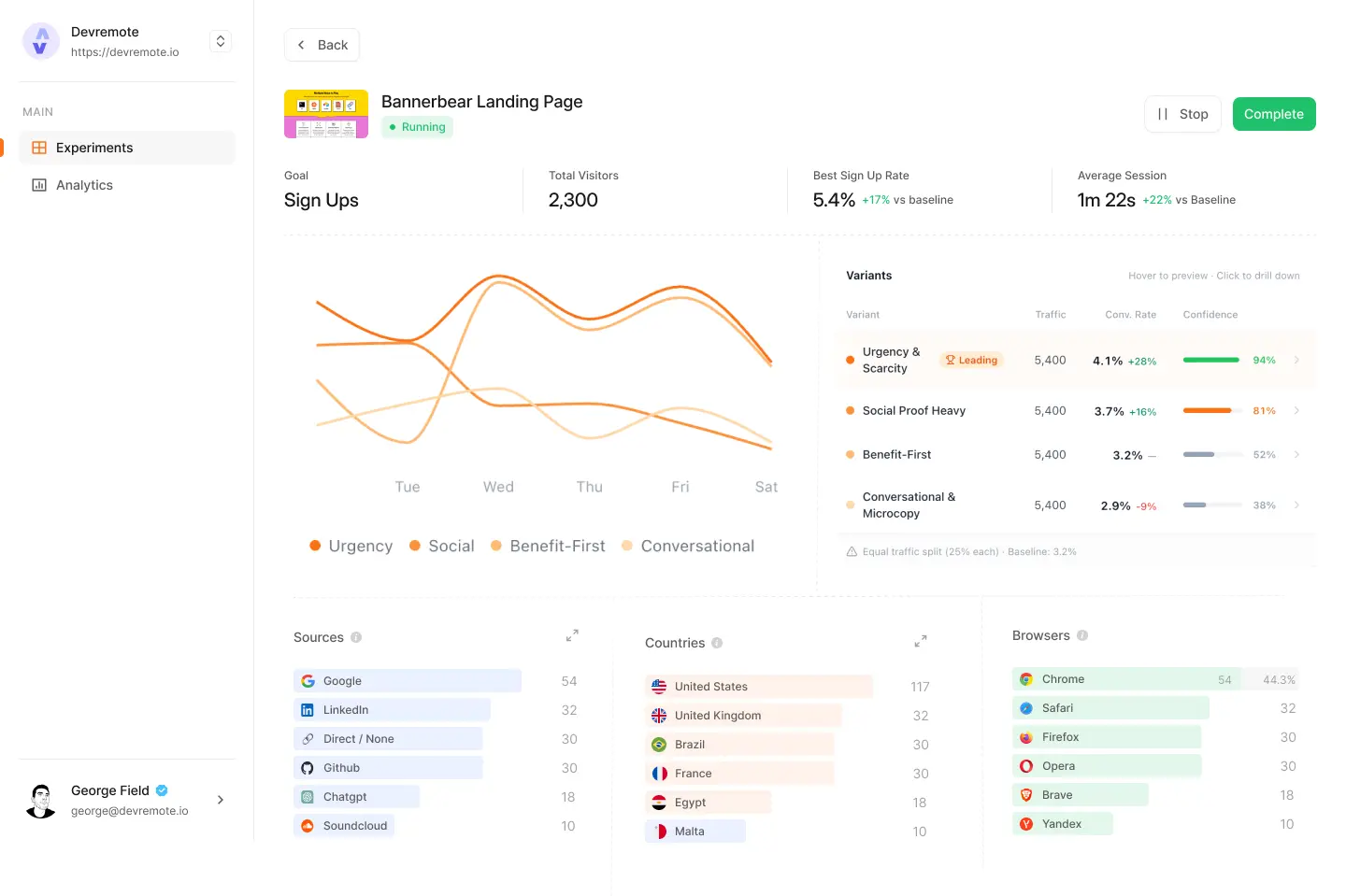Mark the experiment as Complete
Screen dimensions: 1346x896
pos(1274,114)
